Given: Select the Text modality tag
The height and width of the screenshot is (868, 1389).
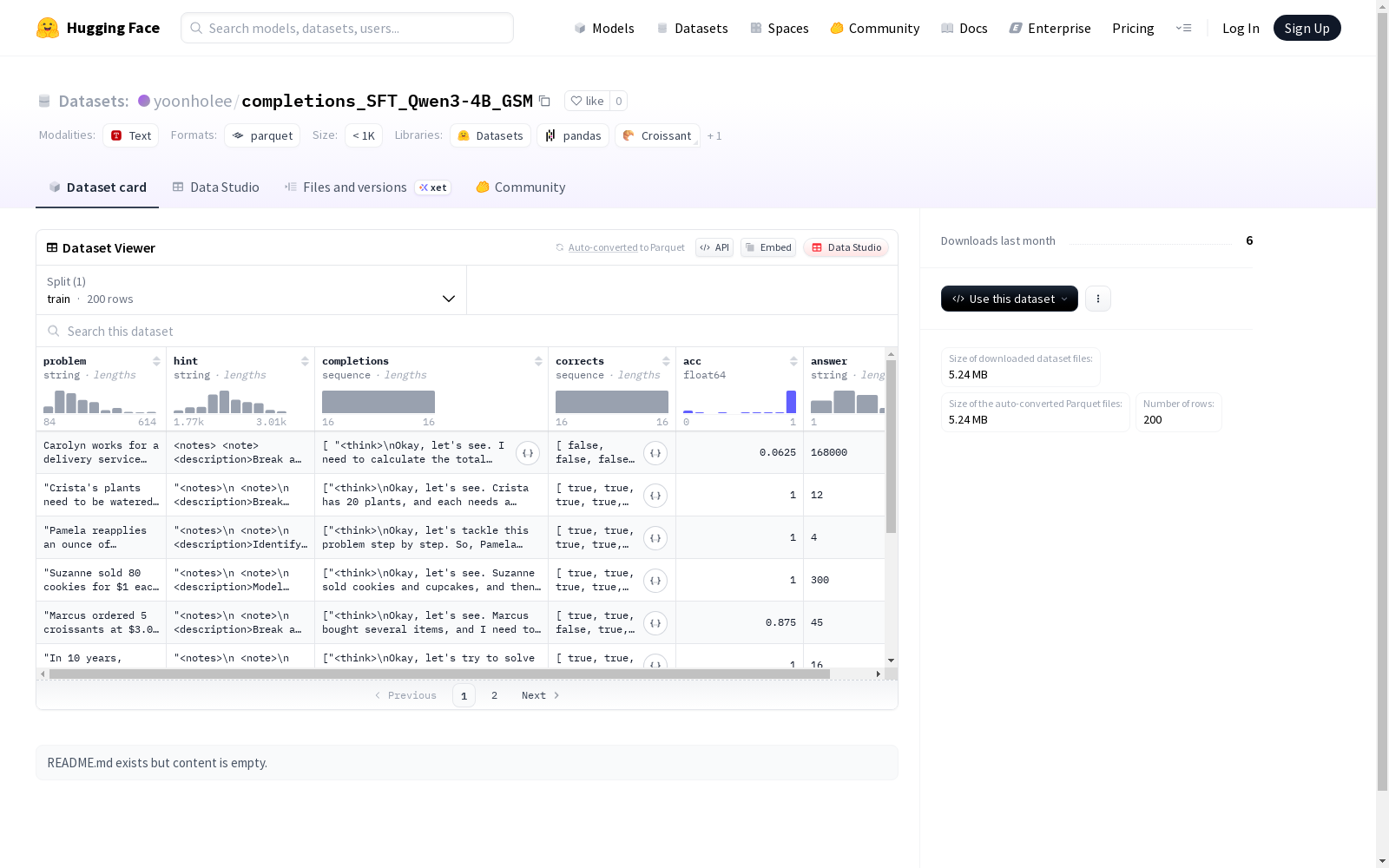Looking at the screenshot, I should point(131,135).
